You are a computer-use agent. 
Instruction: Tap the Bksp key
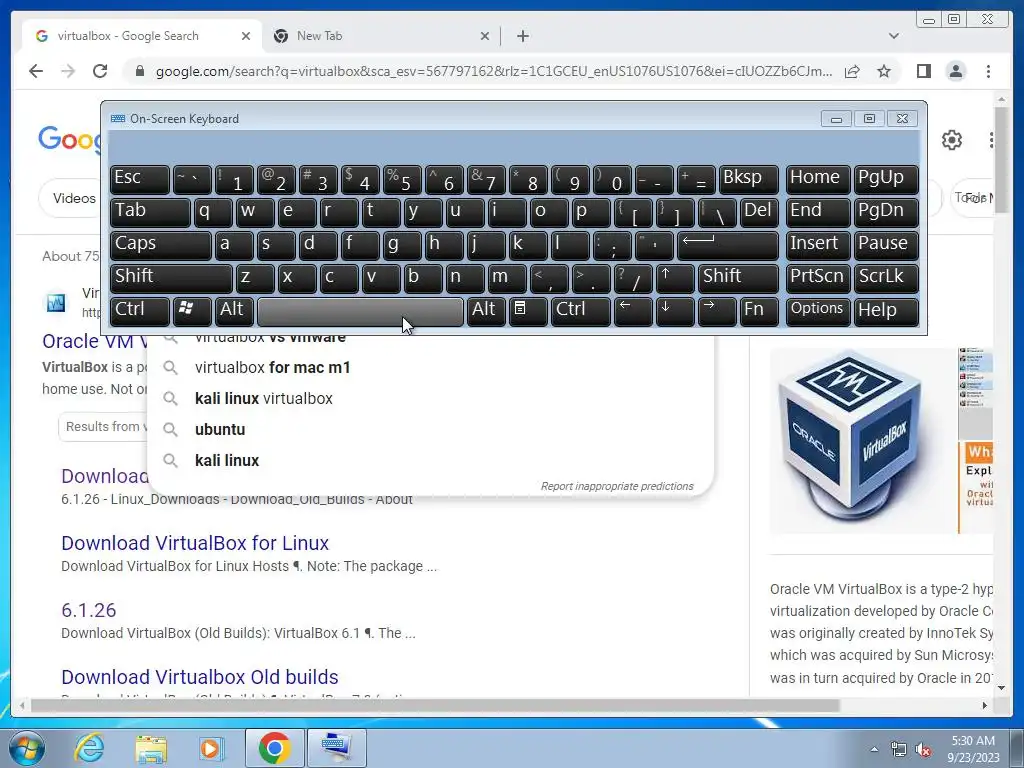coord(748,180)
